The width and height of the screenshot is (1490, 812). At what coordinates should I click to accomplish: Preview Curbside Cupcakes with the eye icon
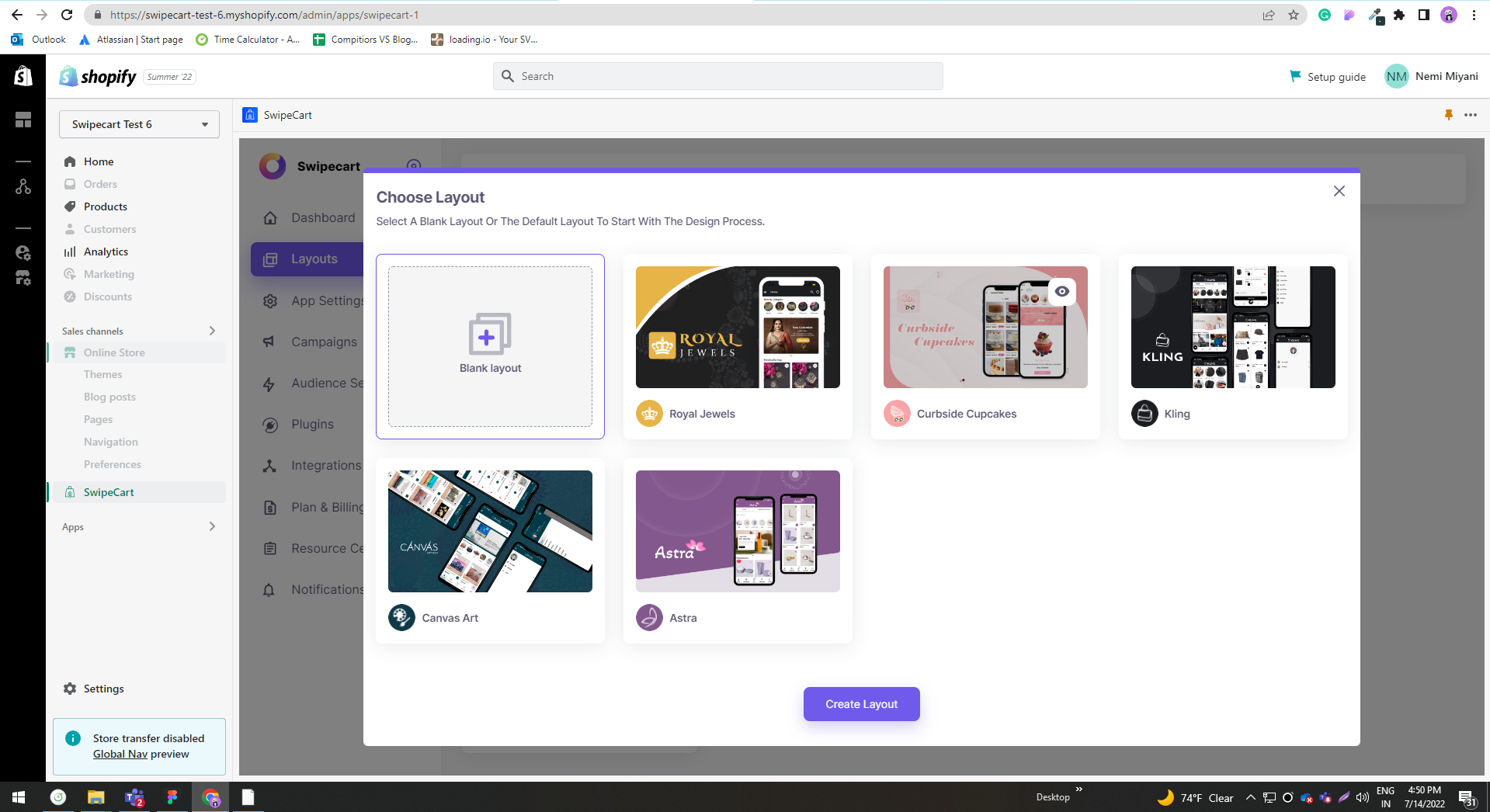coord(1062,291)
